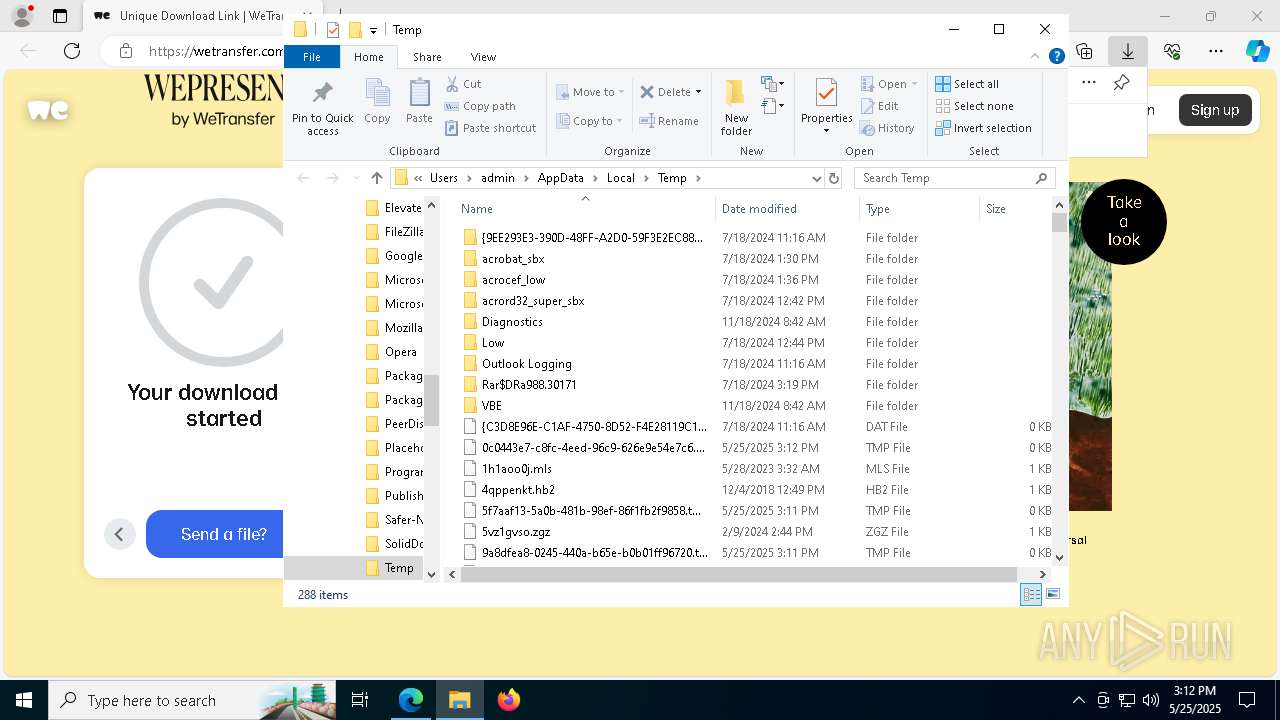Click horizontal scrollbar in file list
The image size is (1280, 720).
coord(738,574)
